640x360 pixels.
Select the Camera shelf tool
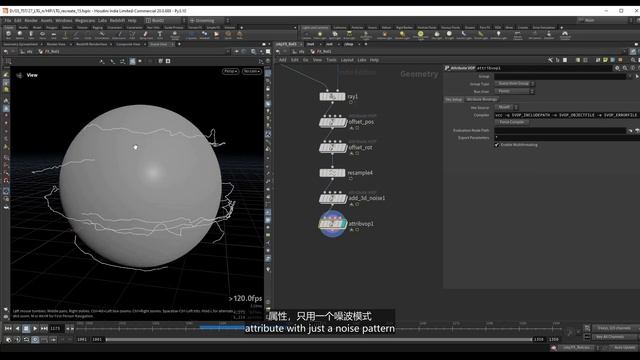click(x=307, y=35)
